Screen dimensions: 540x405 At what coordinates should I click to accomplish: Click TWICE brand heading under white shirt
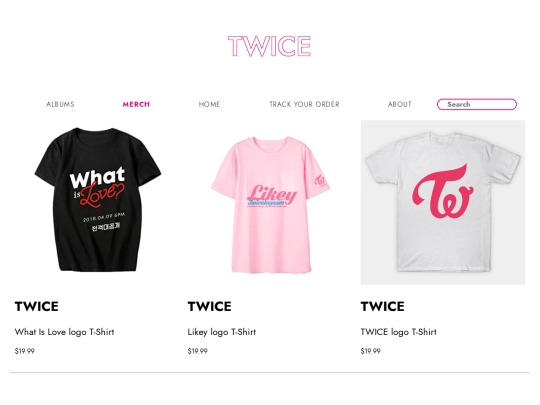[x=382, y=306]
